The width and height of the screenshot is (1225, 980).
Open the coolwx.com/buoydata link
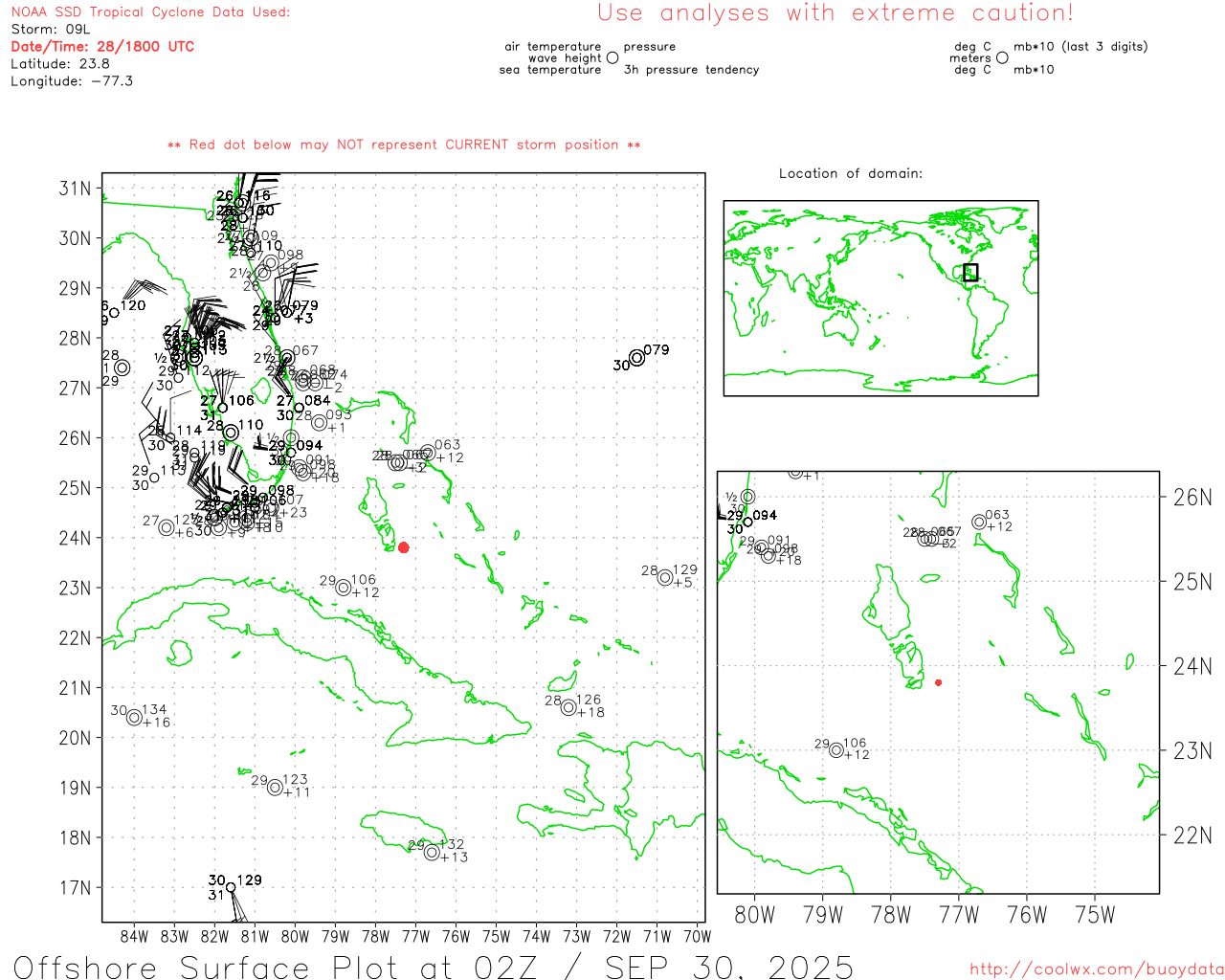1096,969
